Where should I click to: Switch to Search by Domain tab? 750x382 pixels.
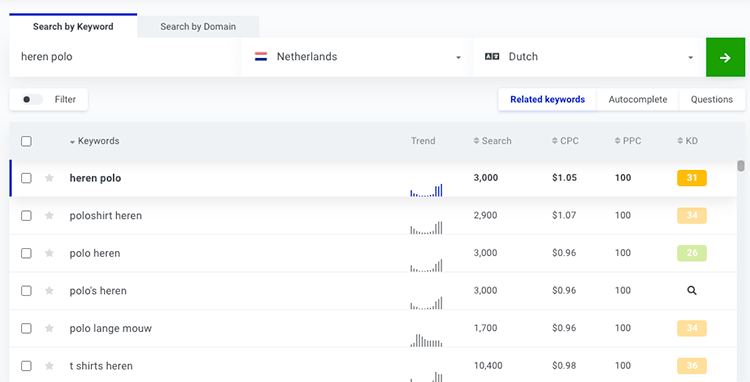coord(198,27)
